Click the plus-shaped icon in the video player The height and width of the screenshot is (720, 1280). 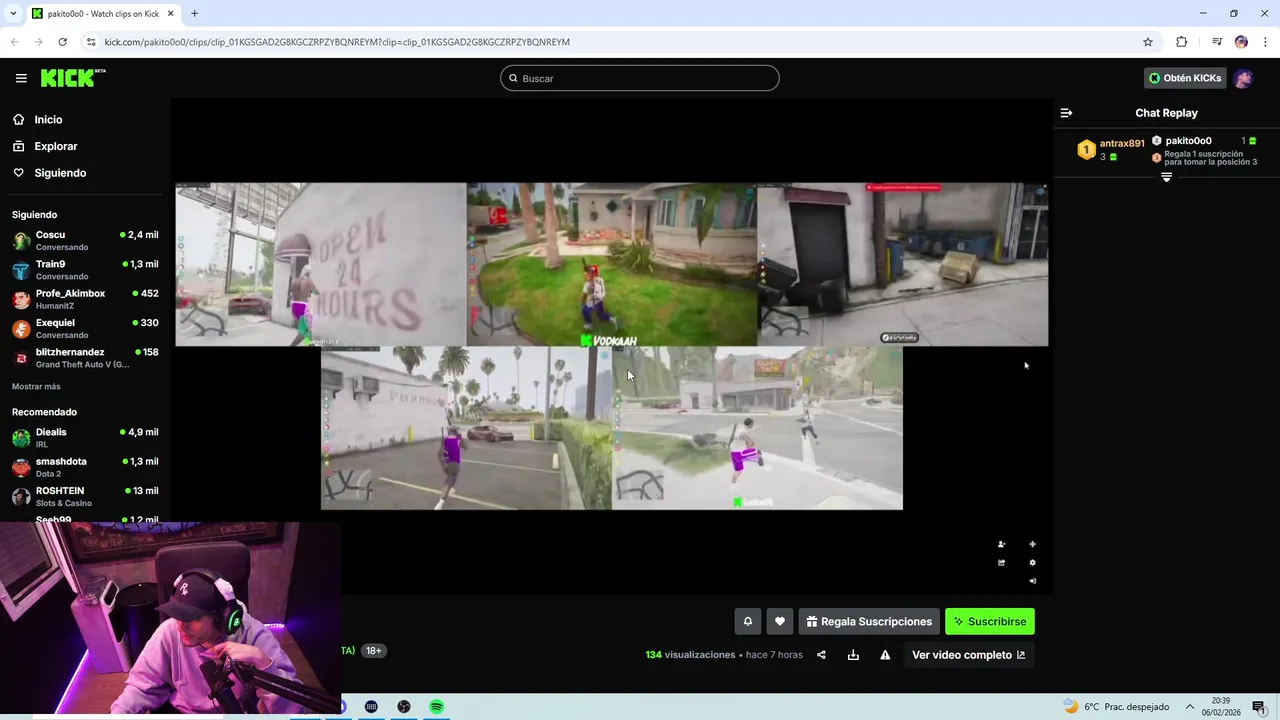pos(1032,544)
